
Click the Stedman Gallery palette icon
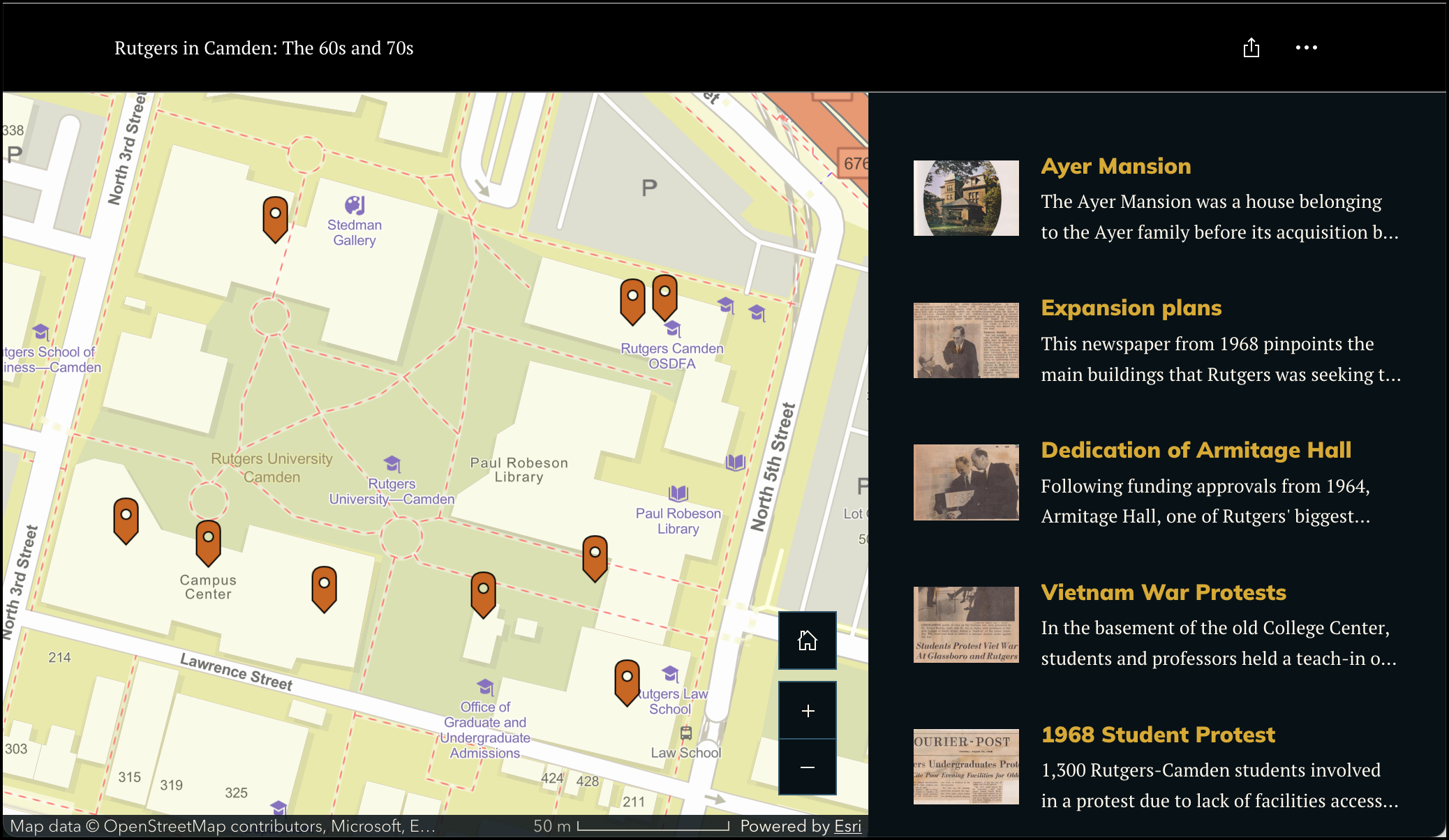pos(355,204)
